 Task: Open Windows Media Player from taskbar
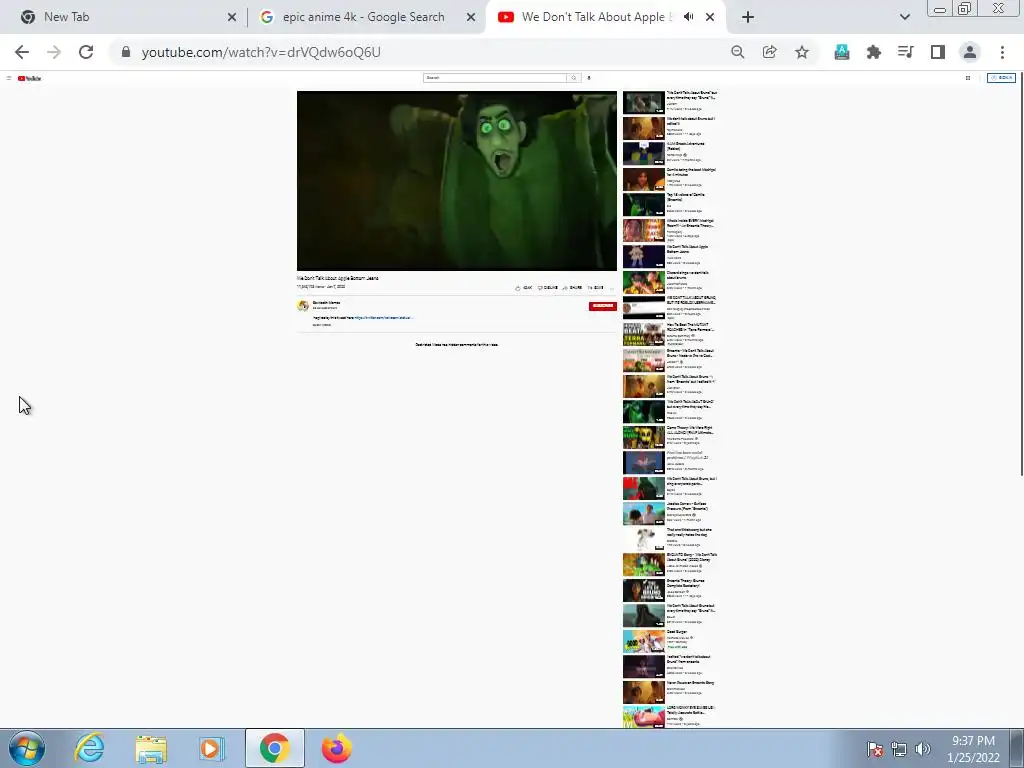(x=212, y=748)
